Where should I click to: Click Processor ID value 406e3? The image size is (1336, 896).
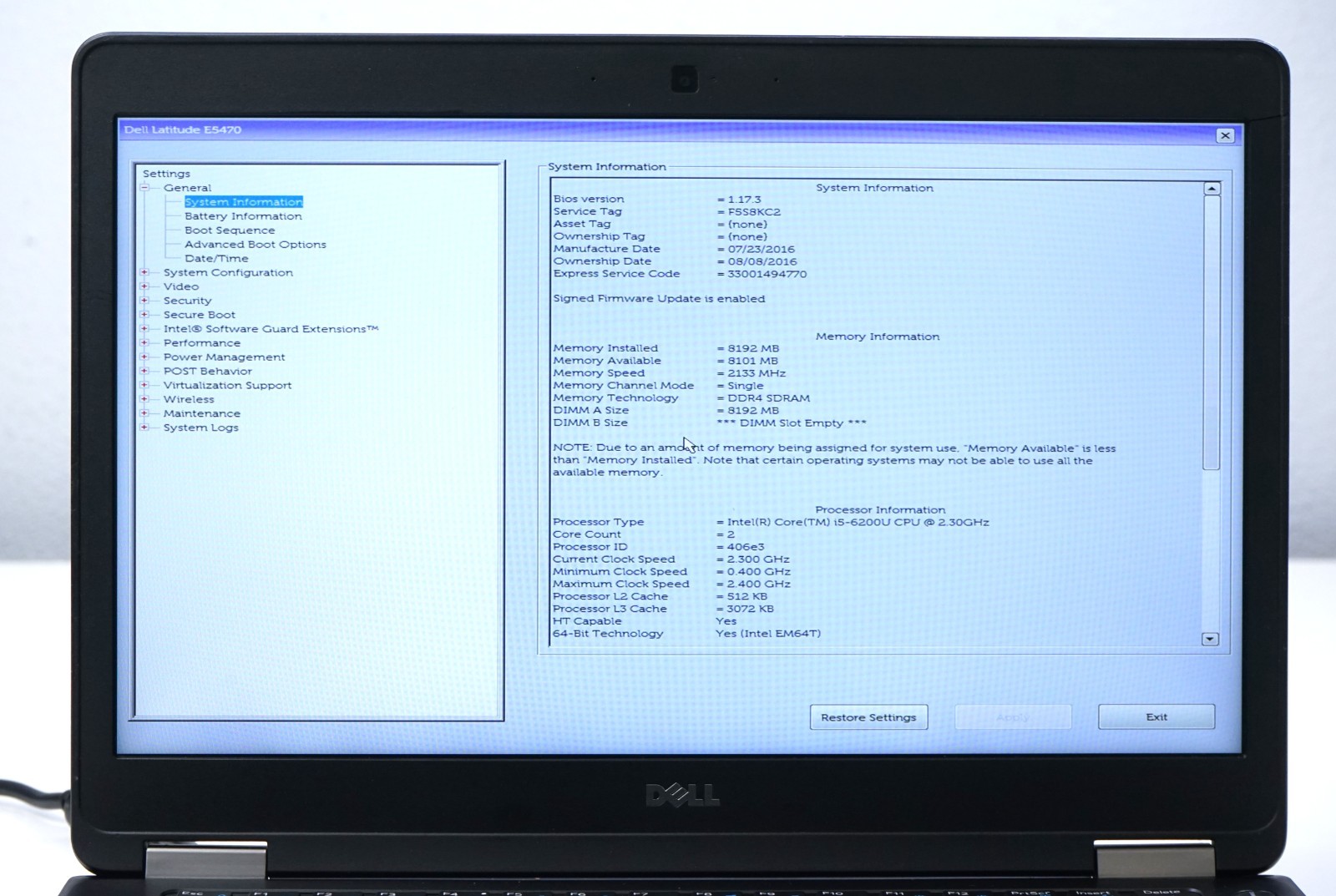coord(745,547)
